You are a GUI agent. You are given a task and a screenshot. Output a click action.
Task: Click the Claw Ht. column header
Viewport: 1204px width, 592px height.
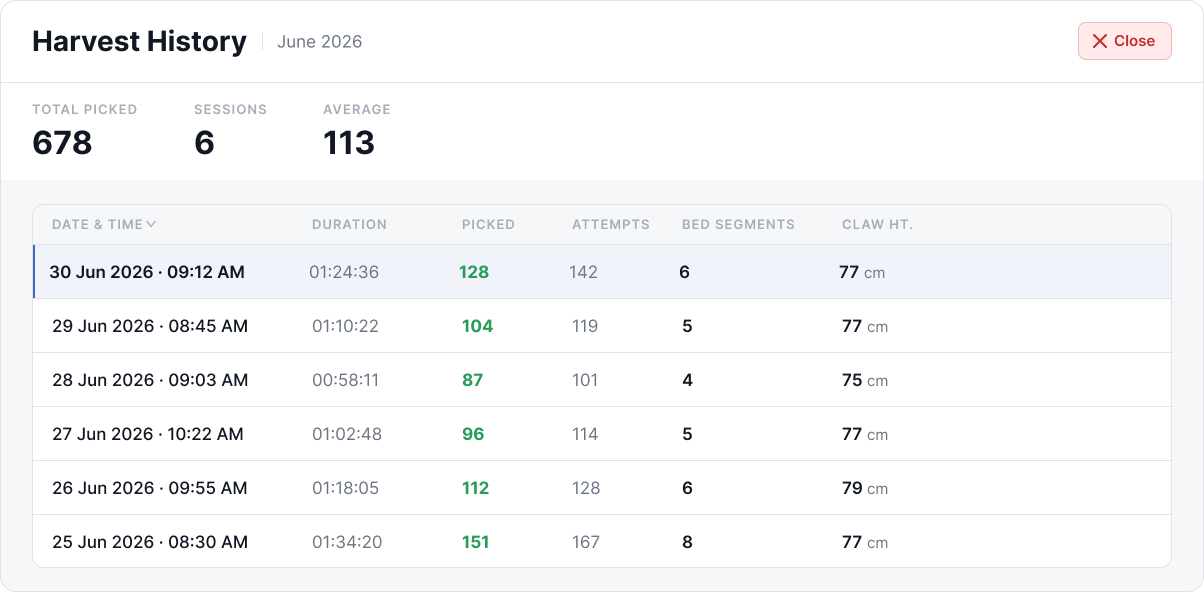(877, 224)
